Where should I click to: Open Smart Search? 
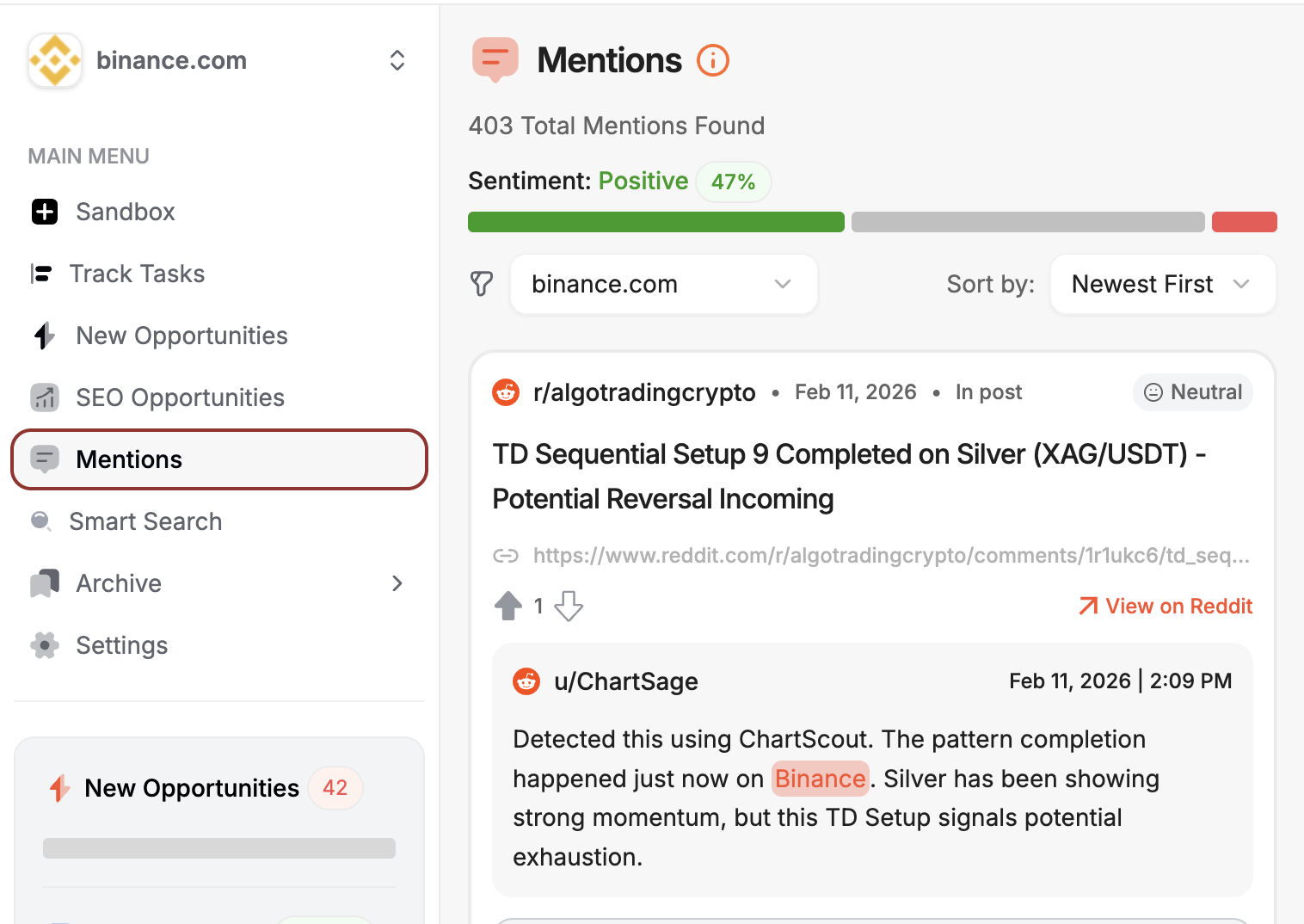[x=145, y=521]
